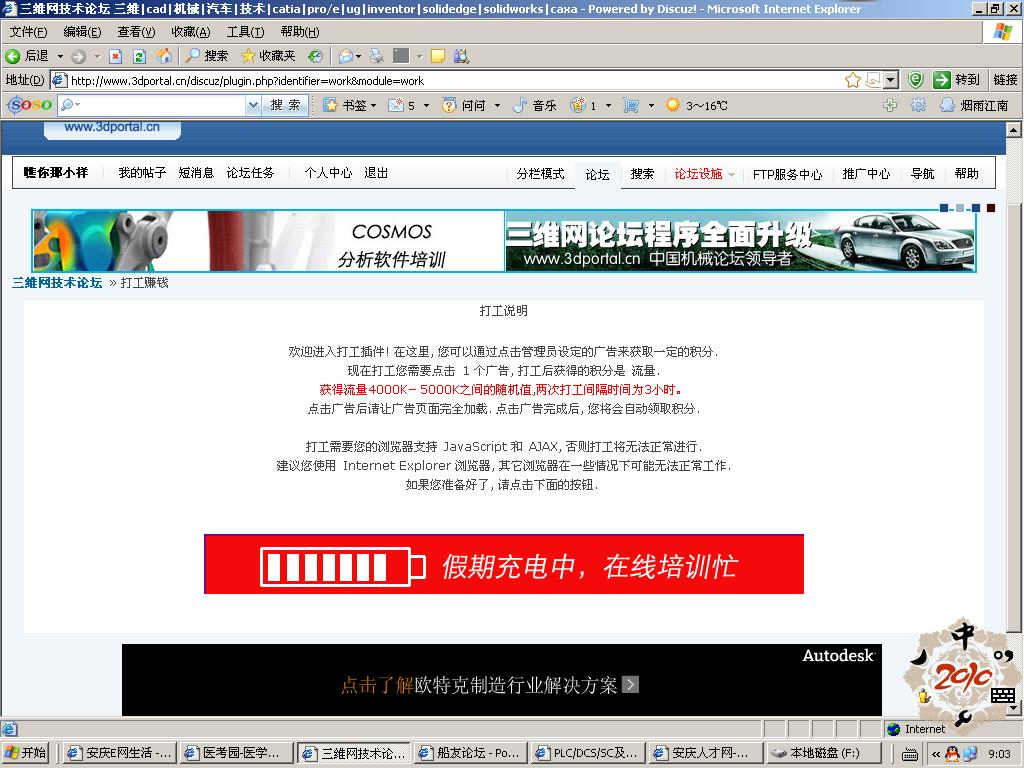Expand the address bar dropdown arrow
Screen dimensions: 1024x768
coord(891,80)
